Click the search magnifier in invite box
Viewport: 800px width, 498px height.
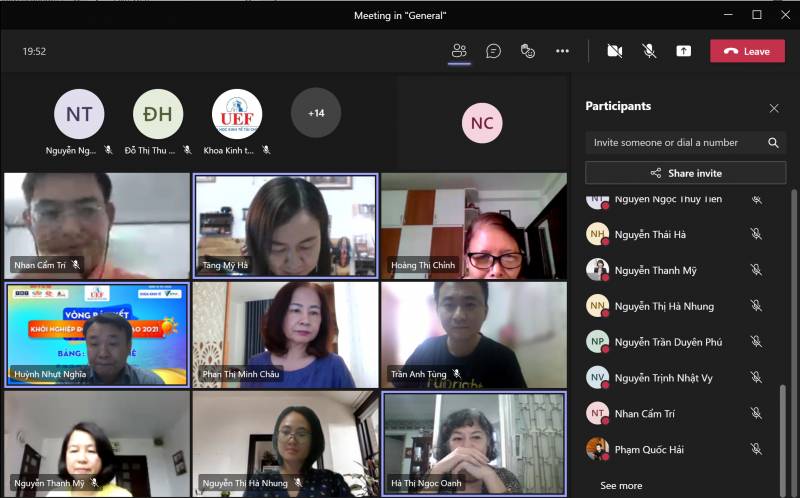[773, 143]
